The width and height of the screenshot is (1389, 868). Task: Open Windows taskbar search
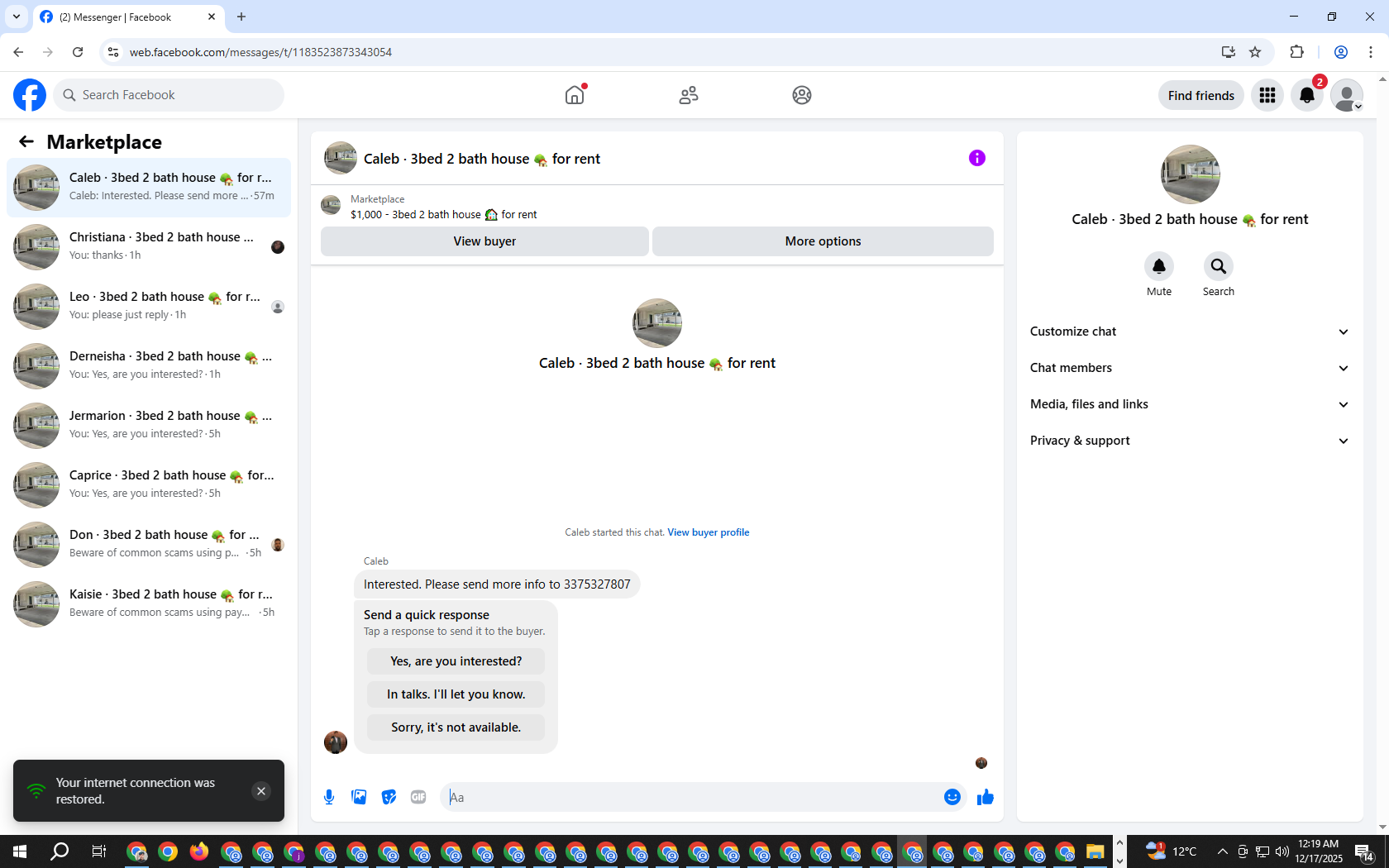[x=60, y=851]
